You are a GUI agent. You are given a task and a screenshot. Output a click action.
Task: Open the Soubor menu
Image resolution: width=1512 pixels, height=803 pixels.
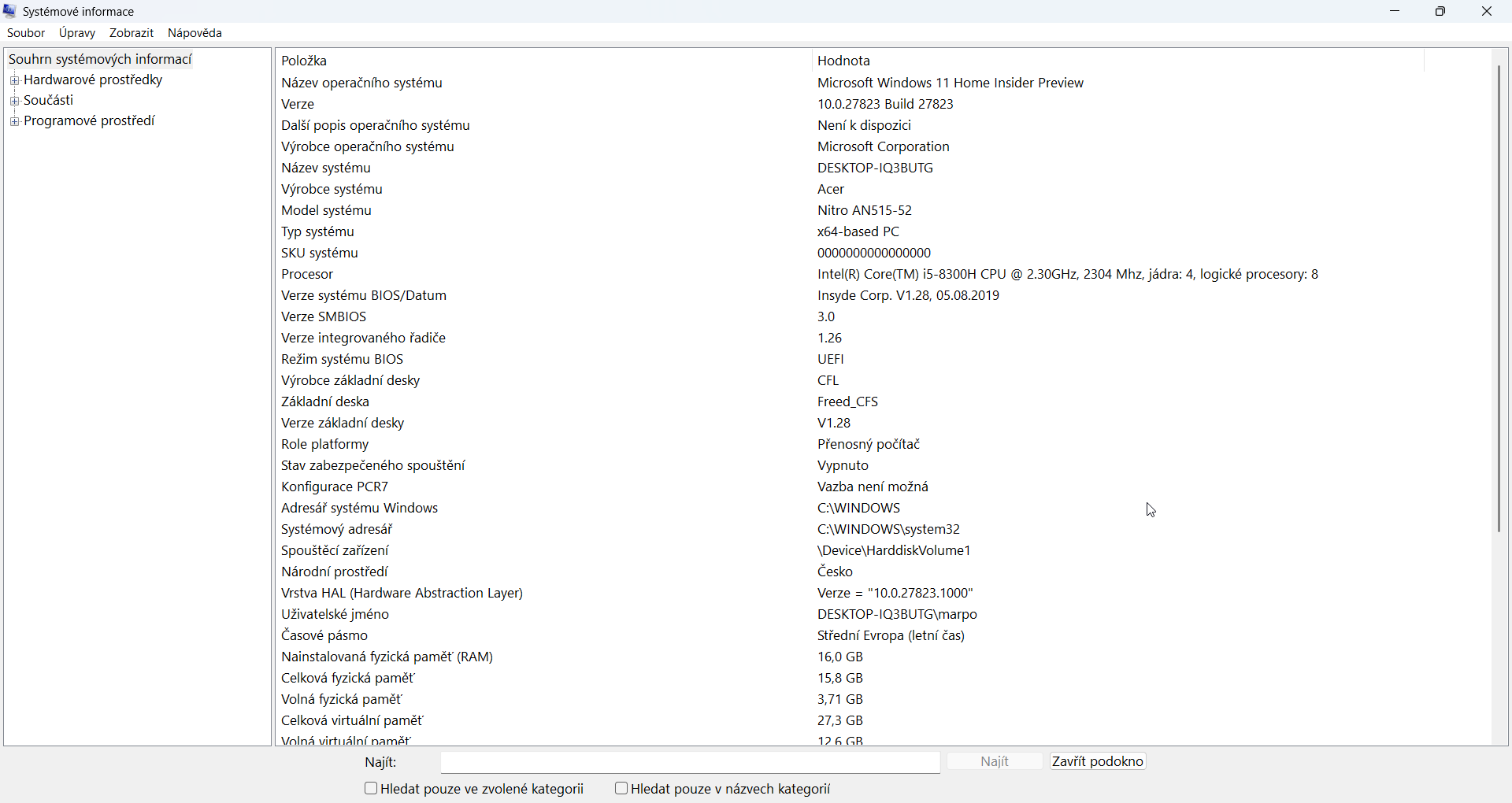(x=26, y=33)
